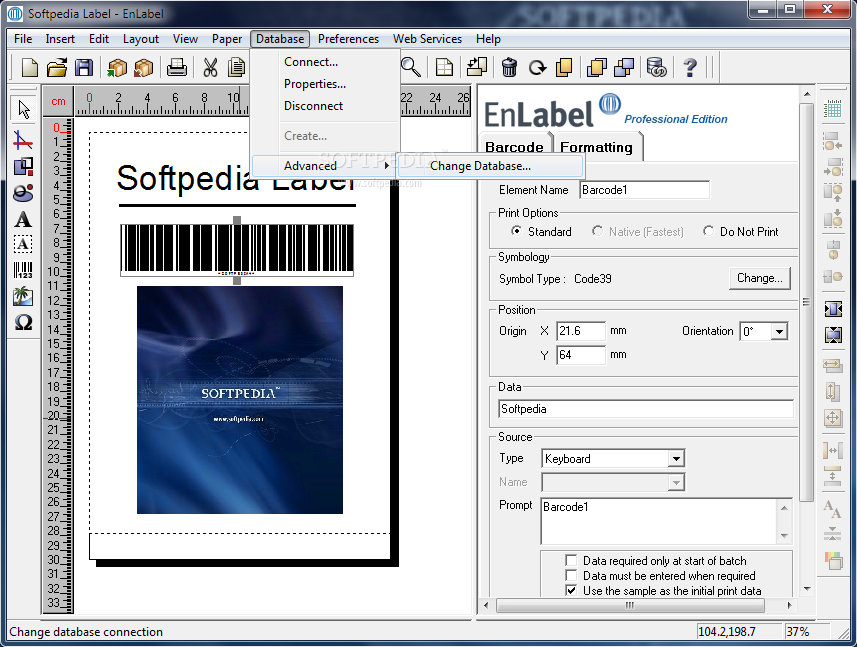Viewport: 857px width, 647px height.
Task: Select the arrow pointer tool
Action: click(x=24, y=109)
